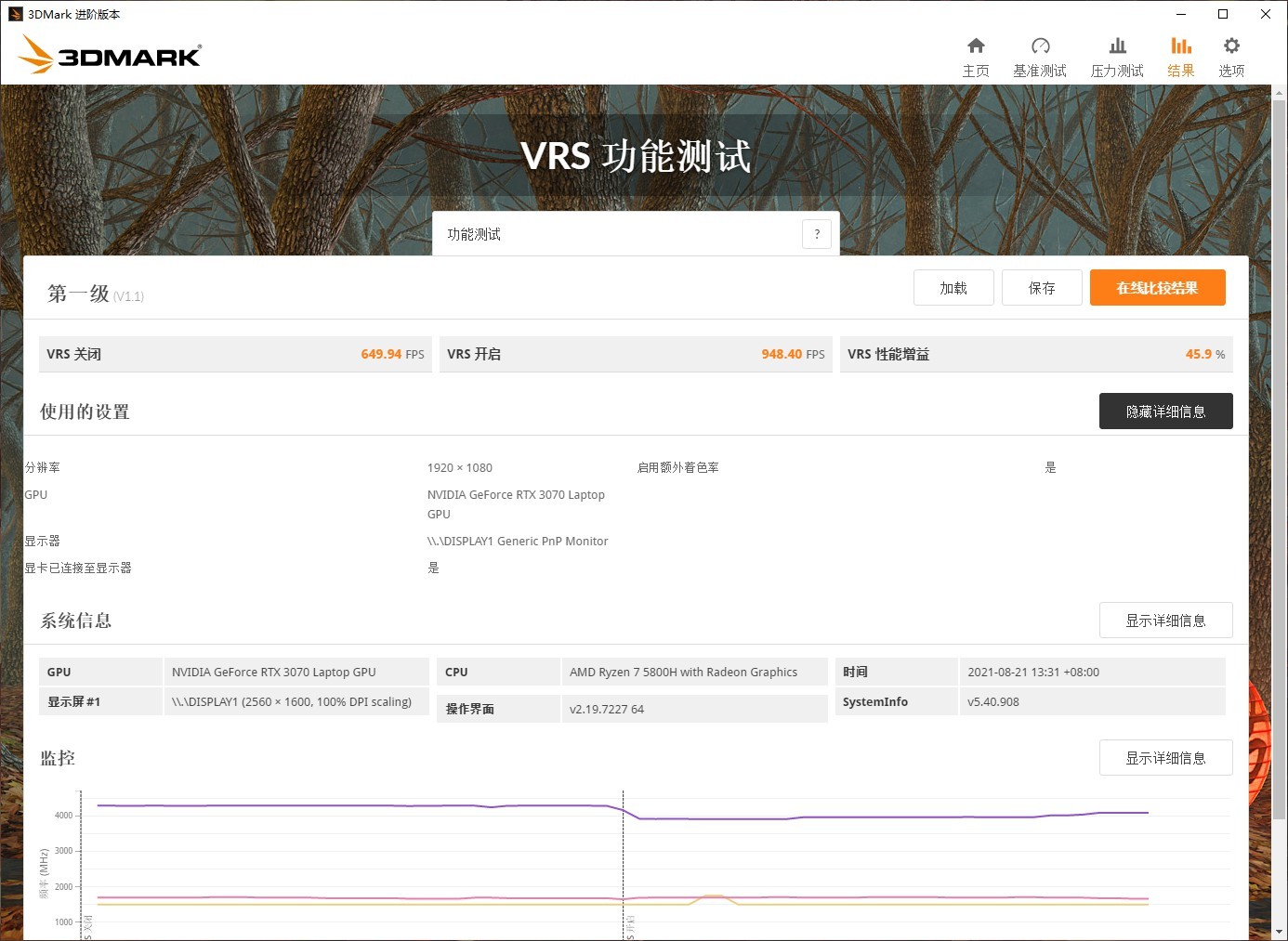The width and height of the screenshot is (1288, 941).
Task: Click the 显卡已连接至显示器 label
Action: (78, 568)
